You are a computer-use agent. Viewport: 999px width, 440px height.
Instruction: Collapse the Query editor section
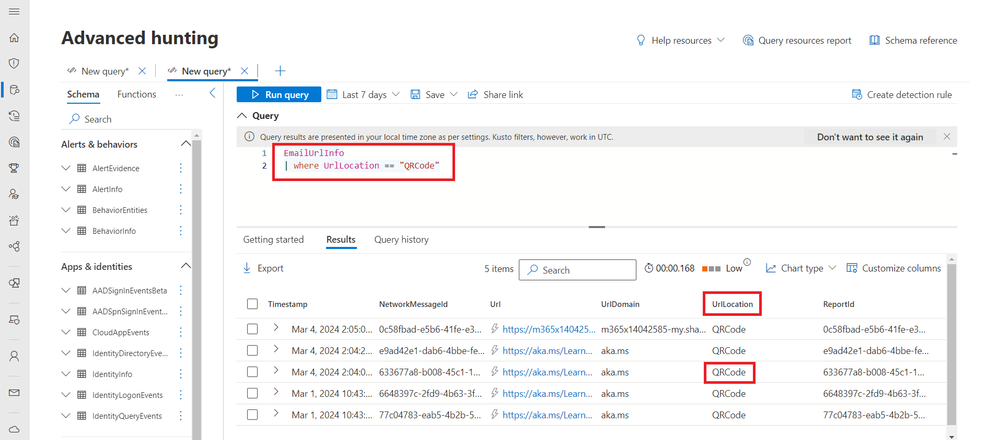[x=241, y=116]
